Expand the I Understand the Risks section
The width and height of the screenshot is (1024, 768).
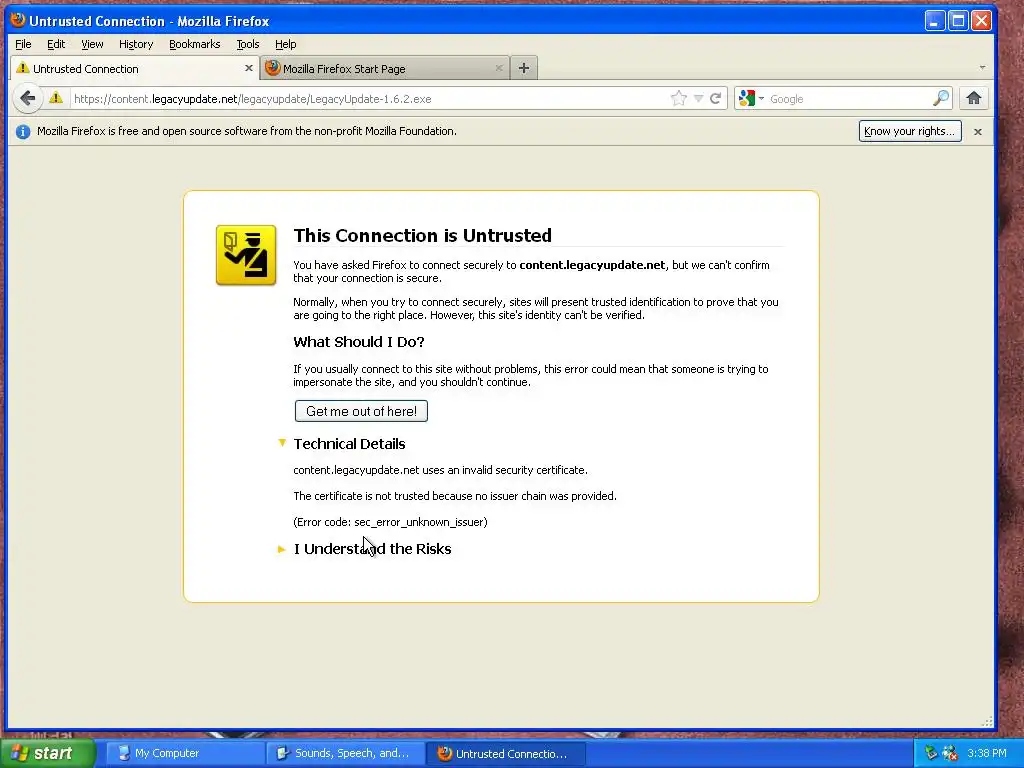pyautogui.click(x=281, y=549)
